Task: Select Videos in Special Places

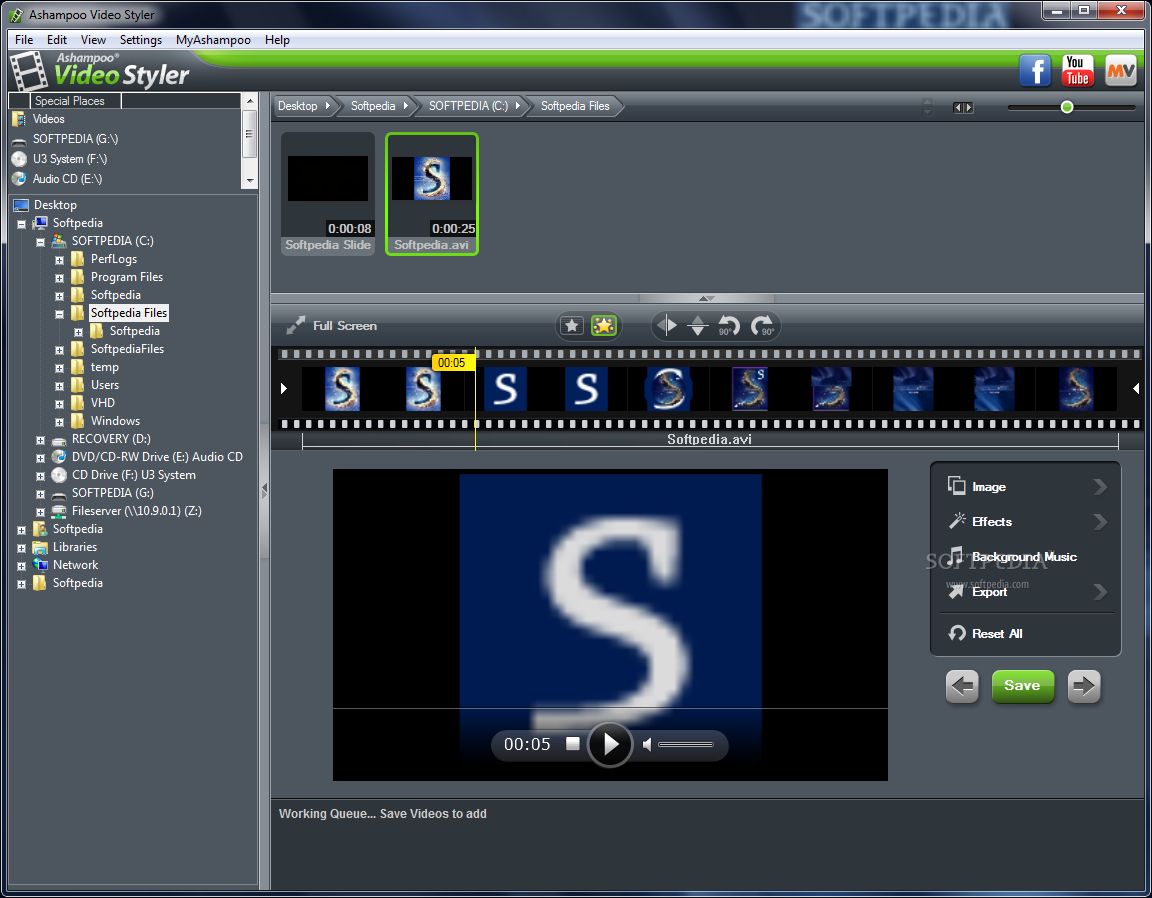Action: 48,119
